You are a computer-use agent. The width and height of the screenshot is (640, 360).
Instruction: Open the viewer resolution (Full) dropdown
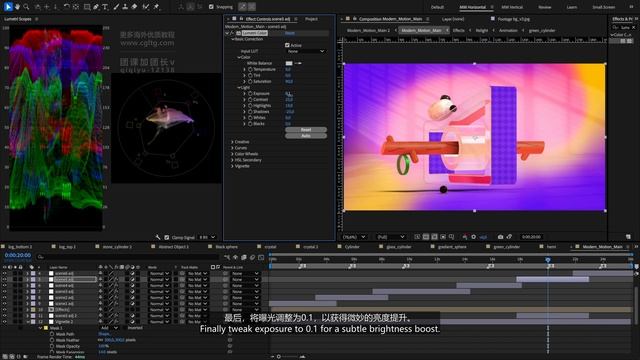391,237
